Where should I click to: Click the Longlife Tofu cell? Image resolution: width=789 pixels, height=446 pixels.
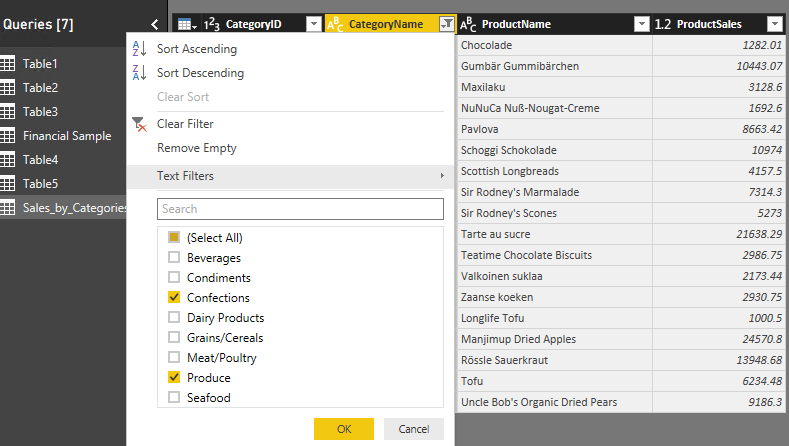(555, 318)
